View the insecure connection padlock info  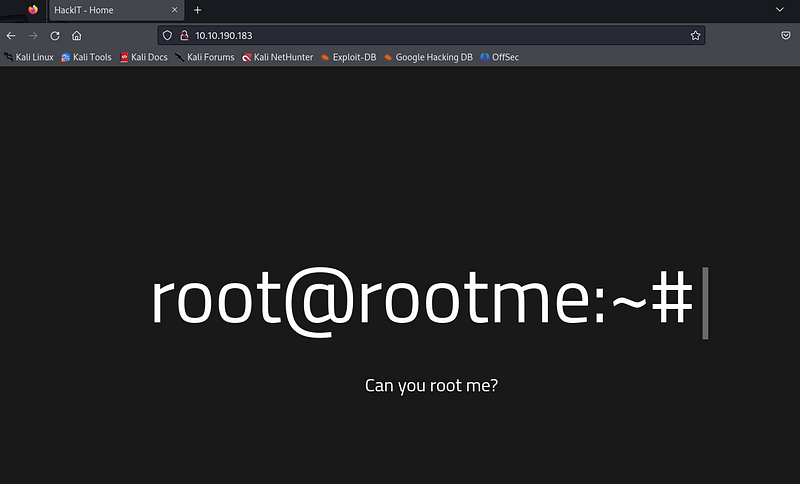[184, 36]
